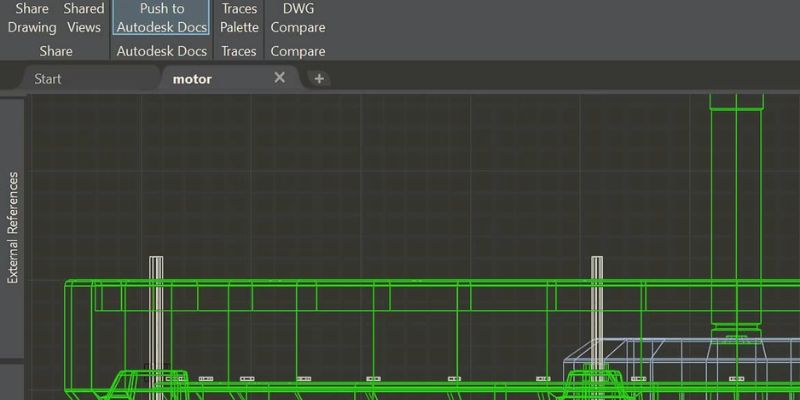Click the Share panel label
The width and height of the screenshot is (800, 400).
tap(56, 51)
